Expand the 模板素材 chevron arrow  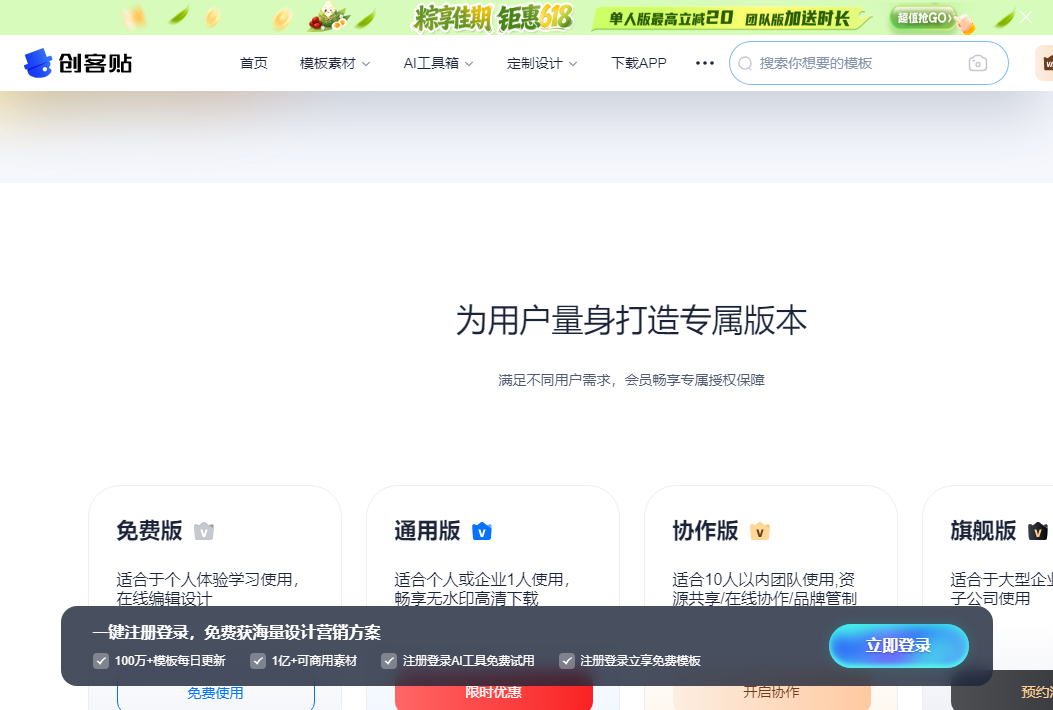366,64
